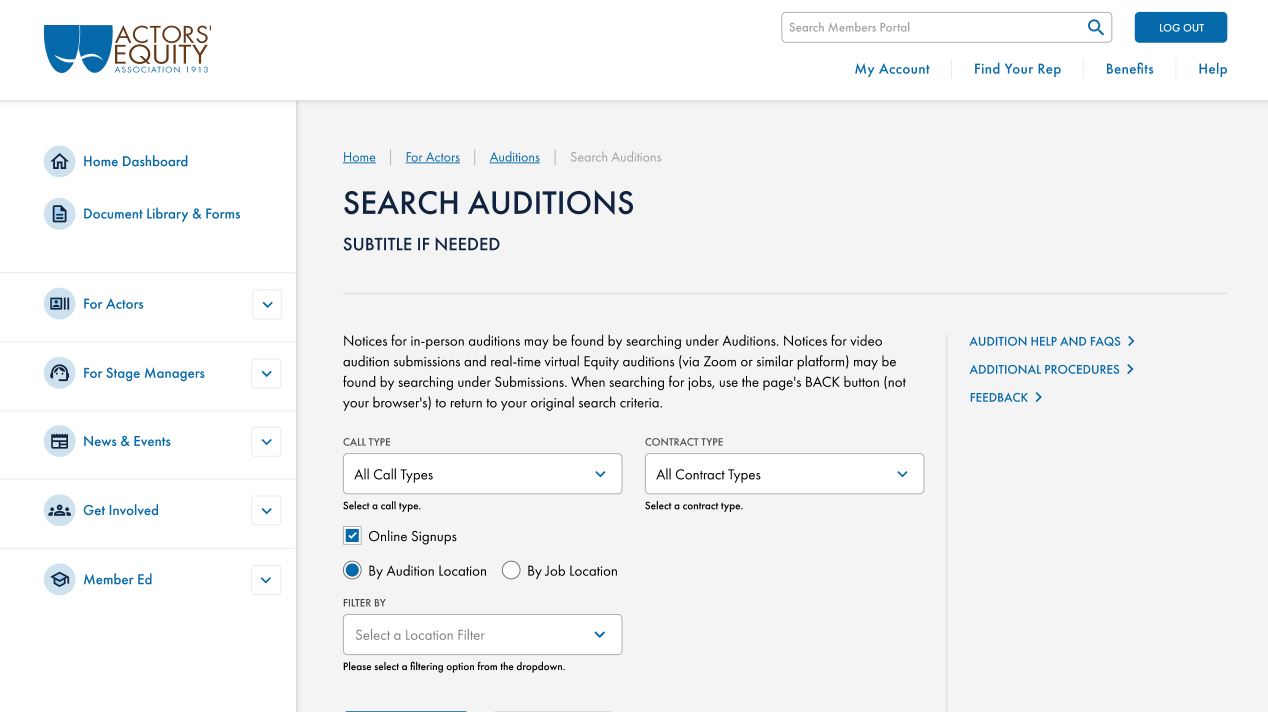Open the For Stage Managers sidebar icon
Image resolution: width=1268 pixels, height=712 pixels.
click(x=59, y=373)
